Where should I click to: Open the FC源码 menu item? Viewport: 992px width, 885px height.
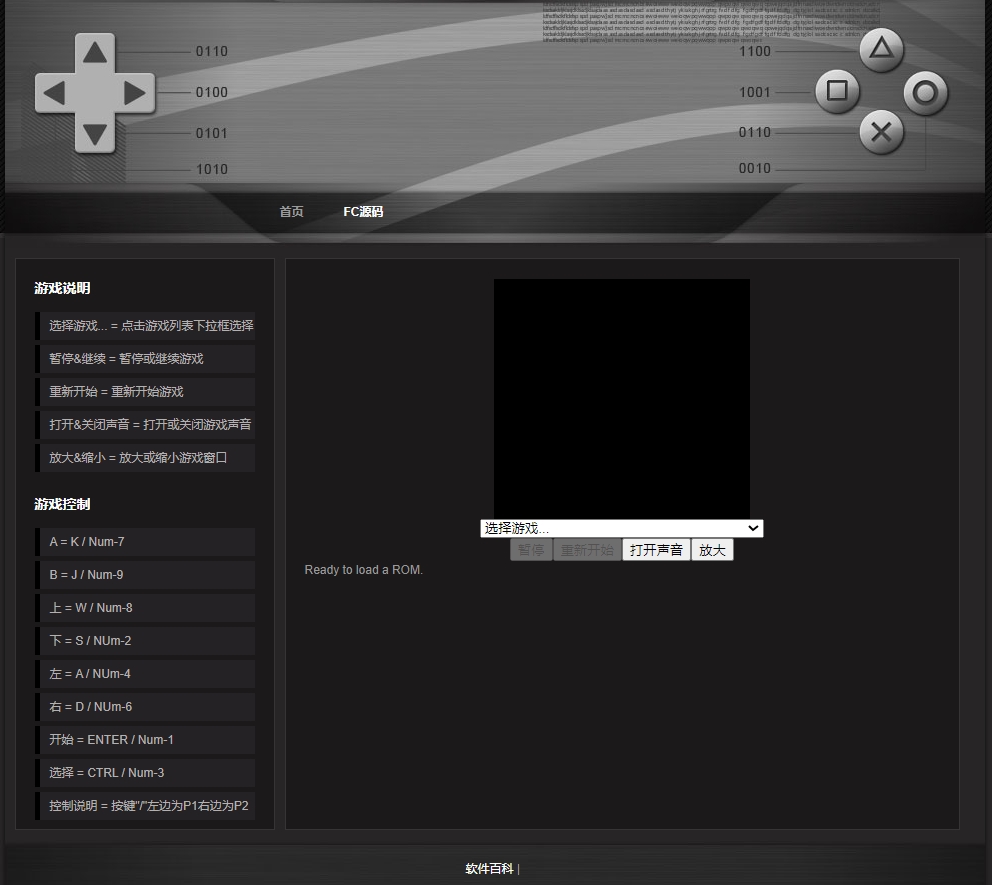click(363, 212)
